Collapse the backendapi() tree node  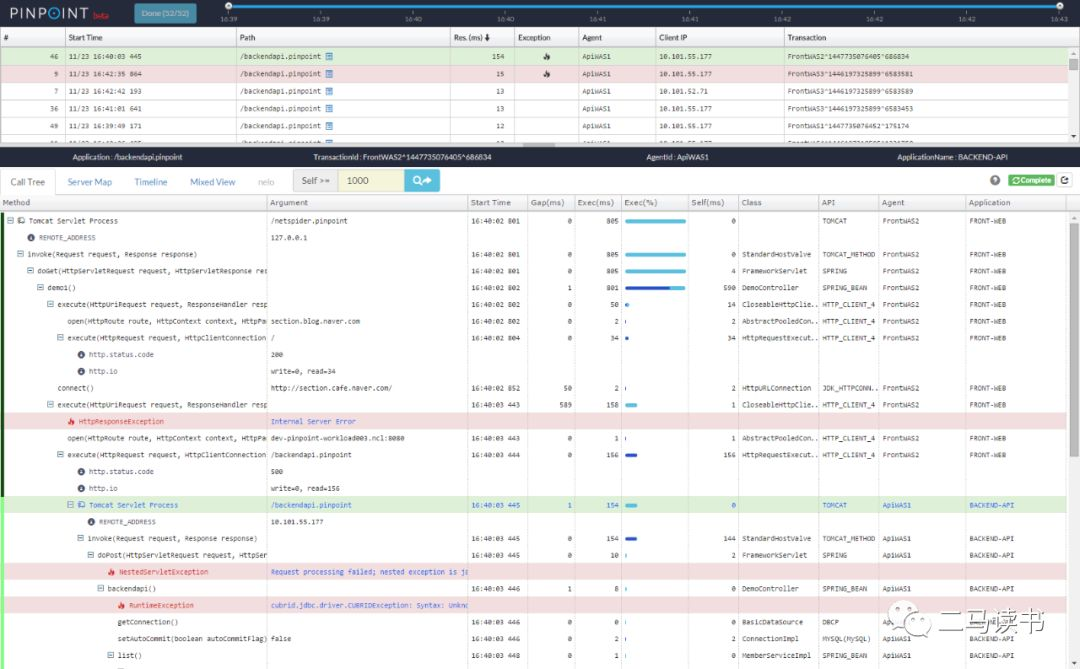click(x=100, y=589)
